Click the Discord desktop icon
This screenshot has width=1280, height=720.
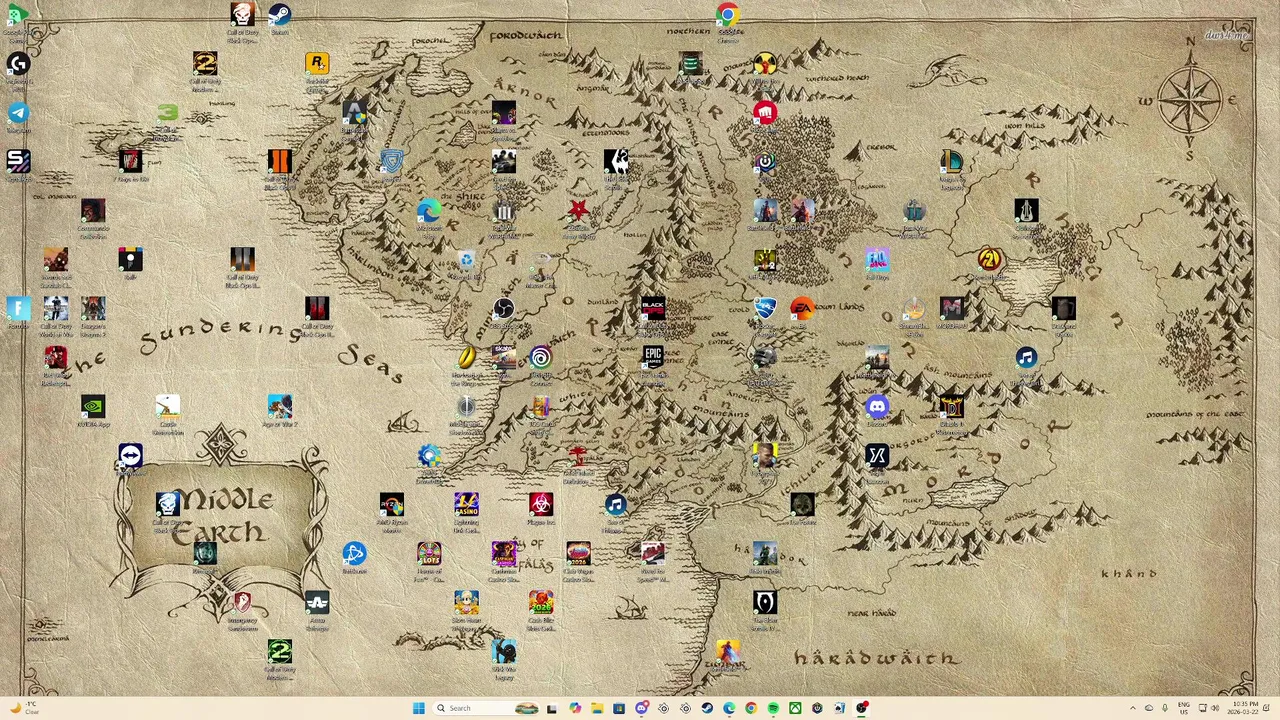coord(877,406)
